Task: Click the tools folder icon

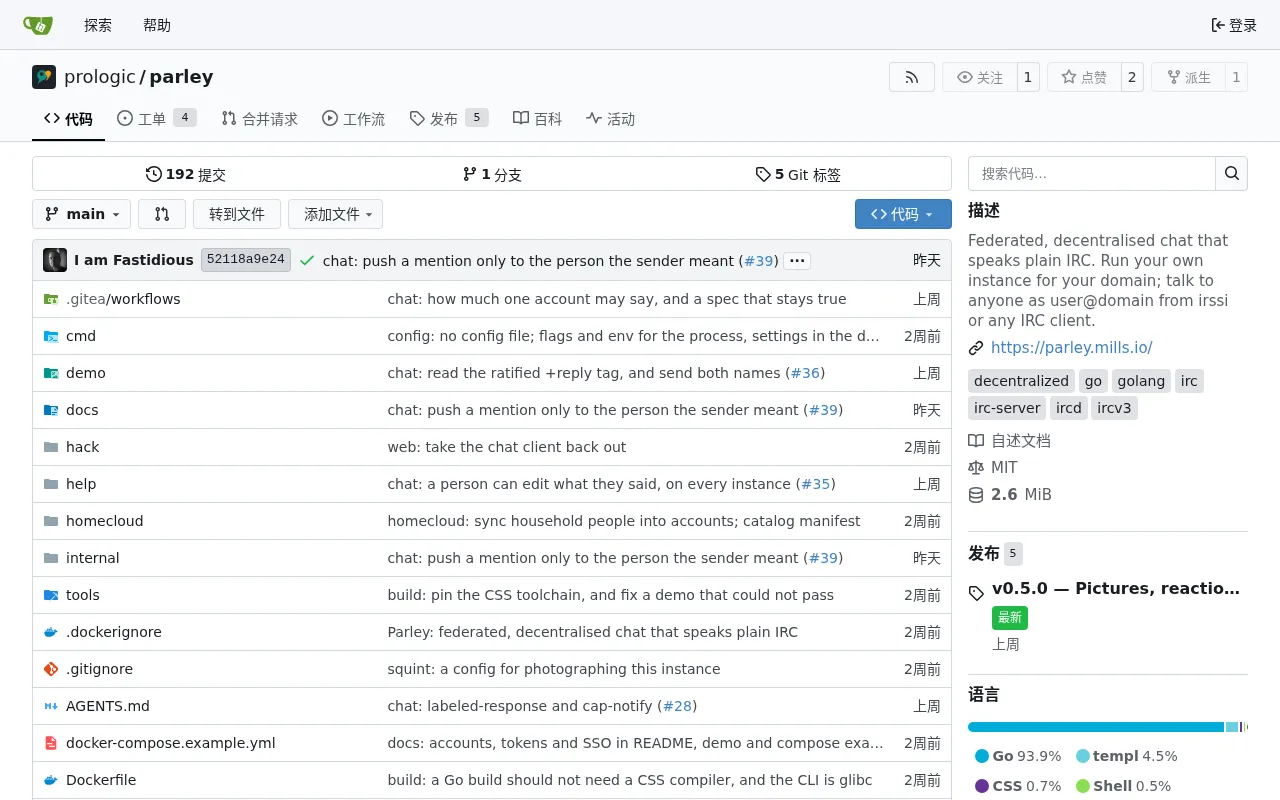Action: tap(51, 595)
